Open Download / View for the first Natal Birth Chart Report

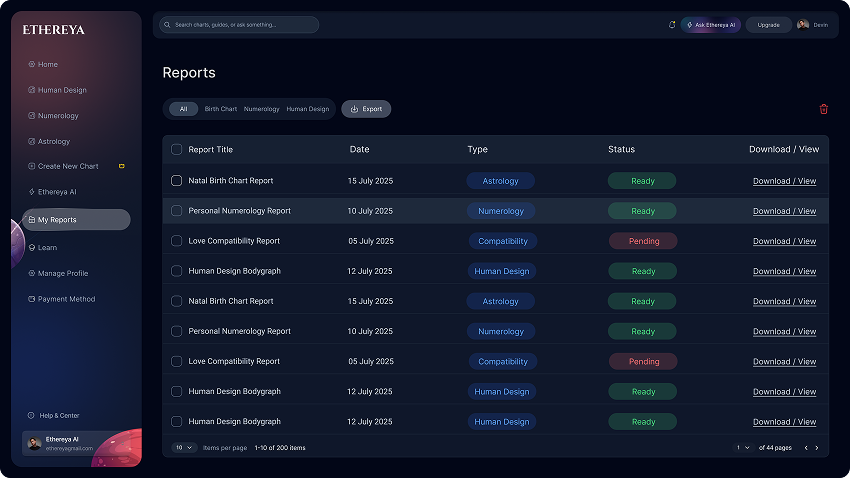[x=784, y=181]
